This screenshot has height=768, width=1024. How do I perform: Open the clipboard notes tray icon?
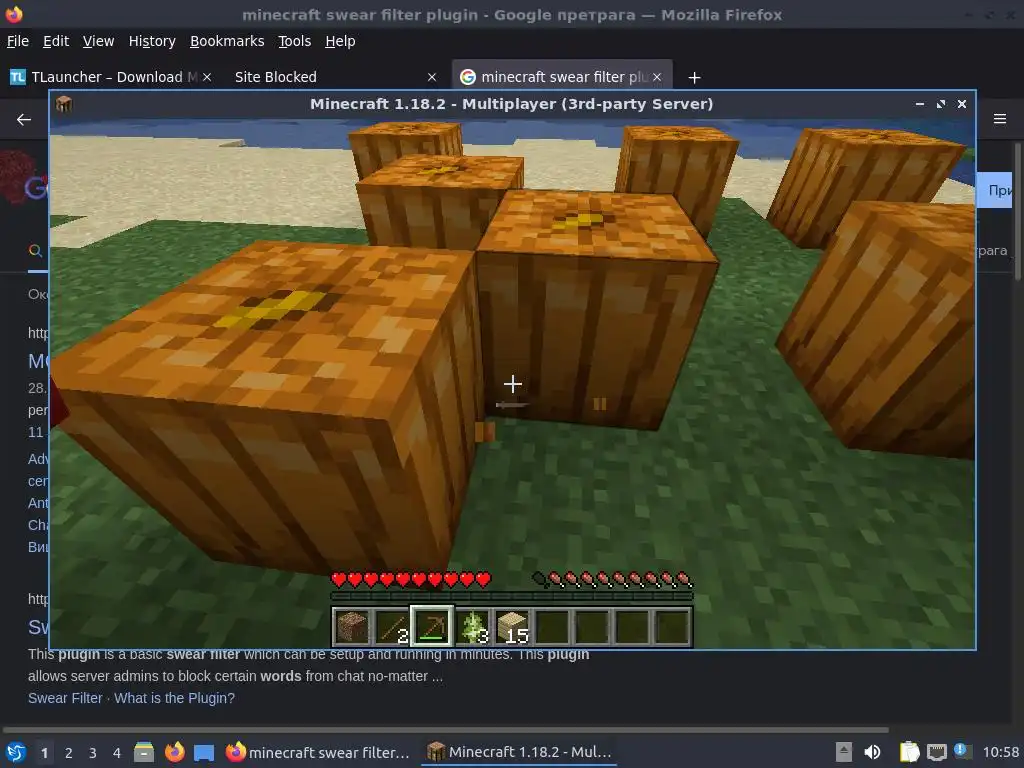point(909,752)
